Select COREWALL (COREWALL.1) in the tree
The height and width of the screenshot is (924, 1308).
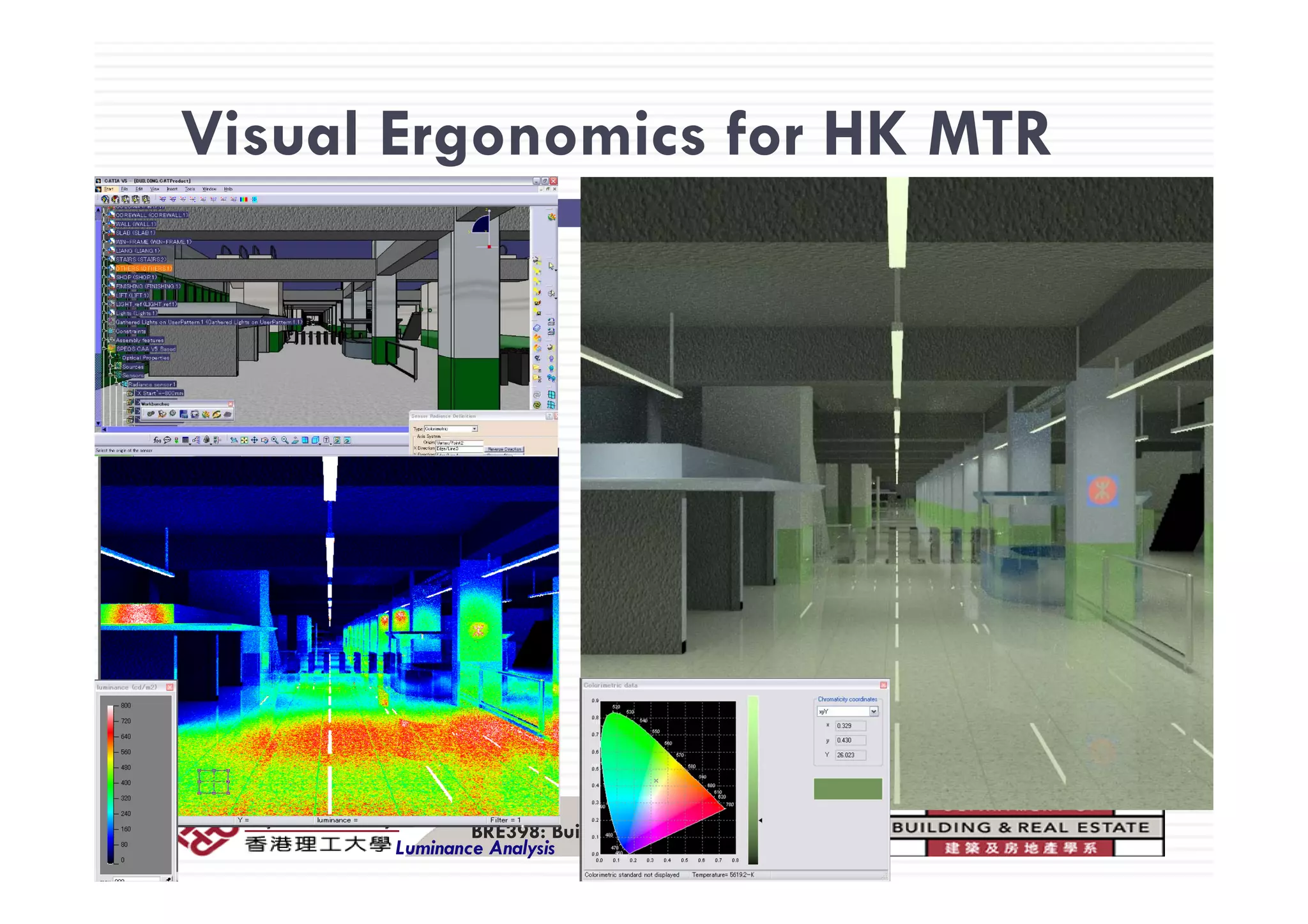point(151,215)
